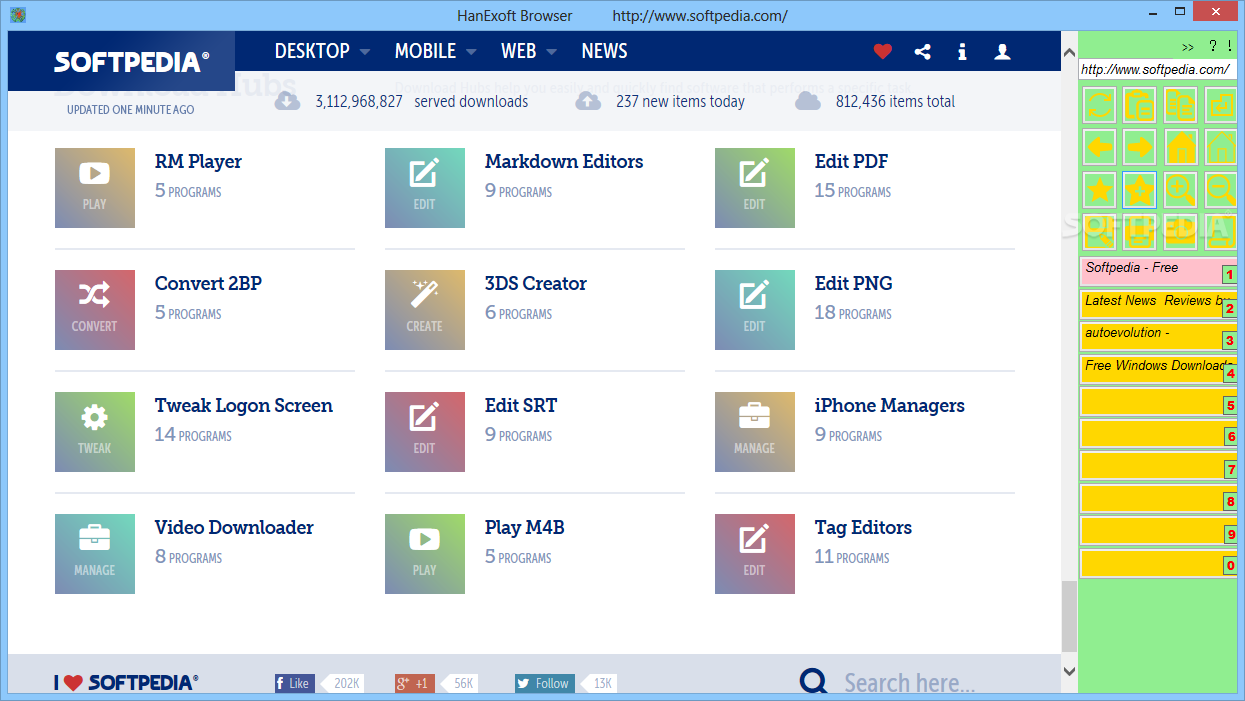Open the filled home page icon

1181,147
